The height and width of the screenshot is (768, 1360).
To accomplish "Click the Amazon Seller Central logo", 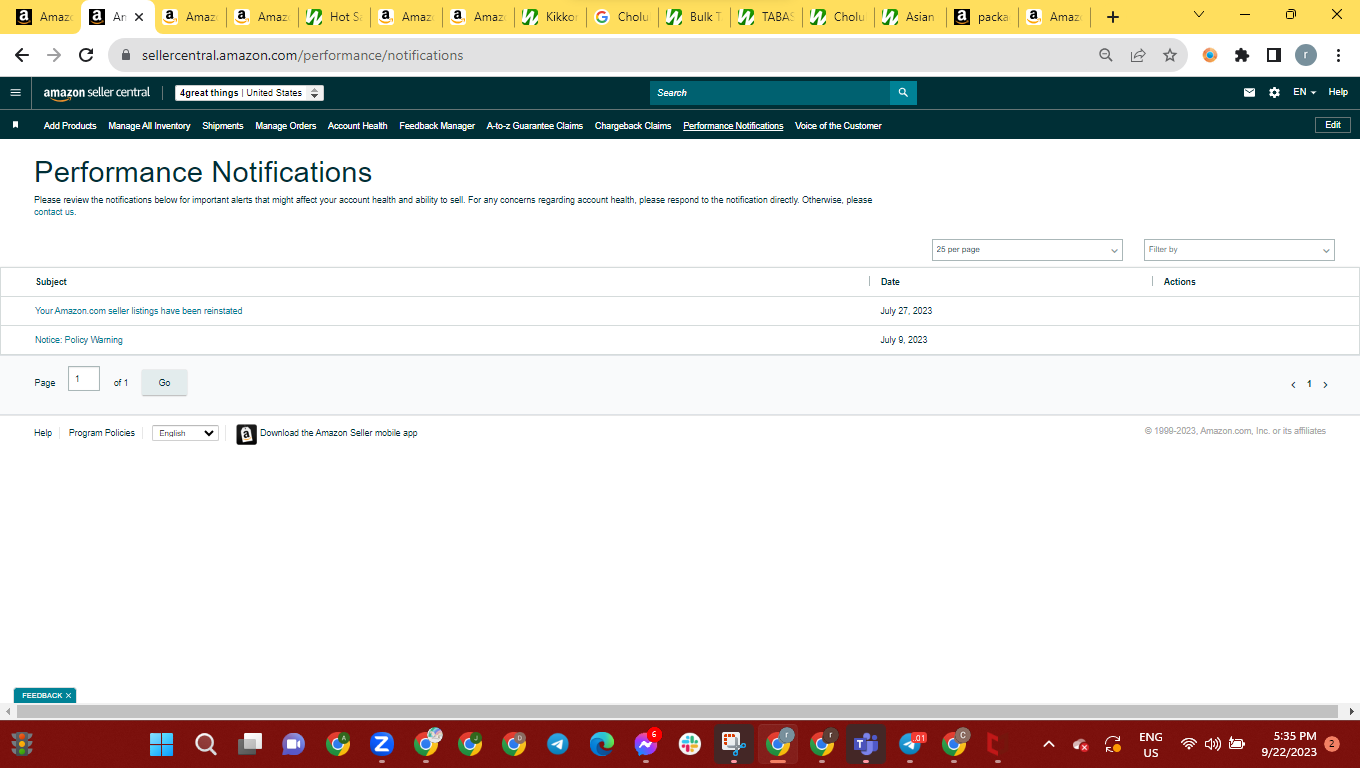I will [x=97, y=93].
